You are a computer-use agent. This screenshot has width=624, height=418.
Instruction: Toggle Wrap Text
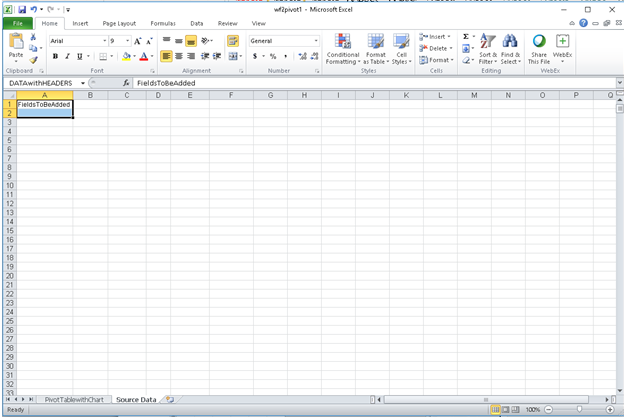[233, 41]
